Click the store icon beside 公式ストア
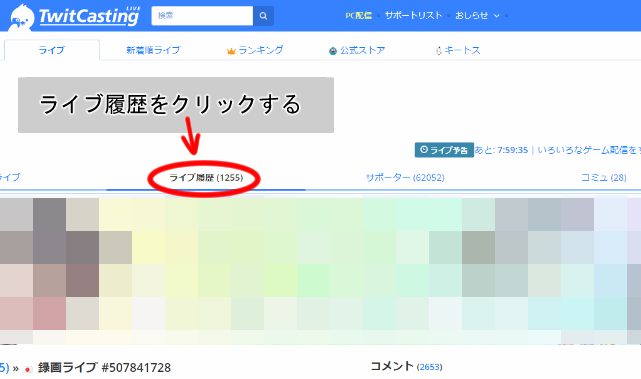Screen dimensions: 641x379 coord(333,51)
